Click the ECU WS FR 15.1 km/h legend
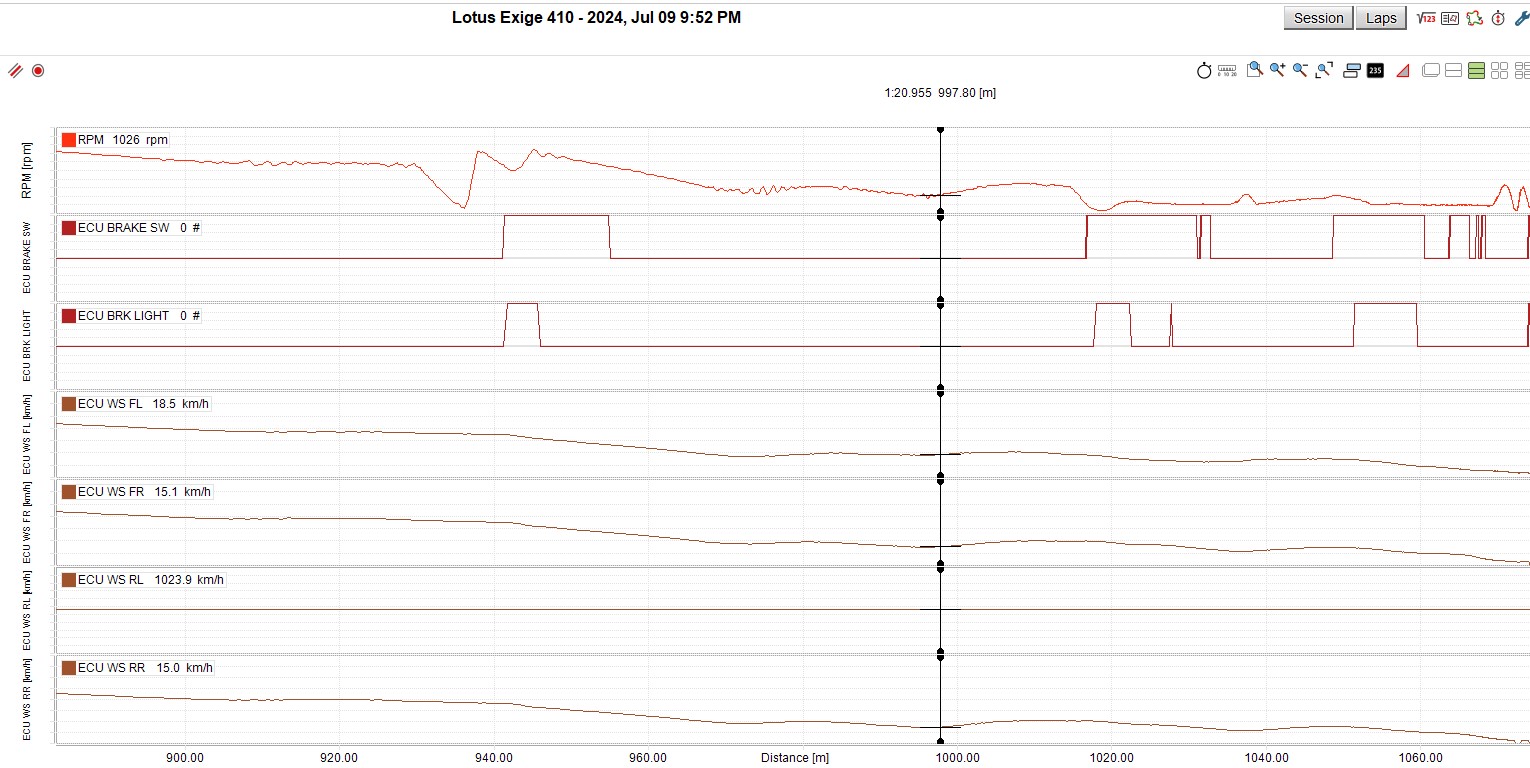 (145, 492)
